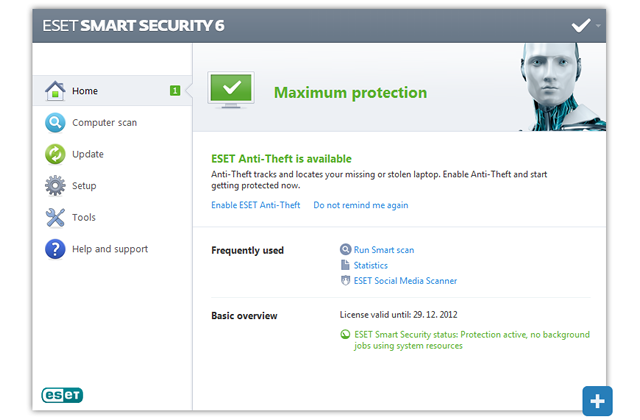Viewport: 640px width, 420px height.
Task: Click the Setup gear icon
Action: coord(55,186)
